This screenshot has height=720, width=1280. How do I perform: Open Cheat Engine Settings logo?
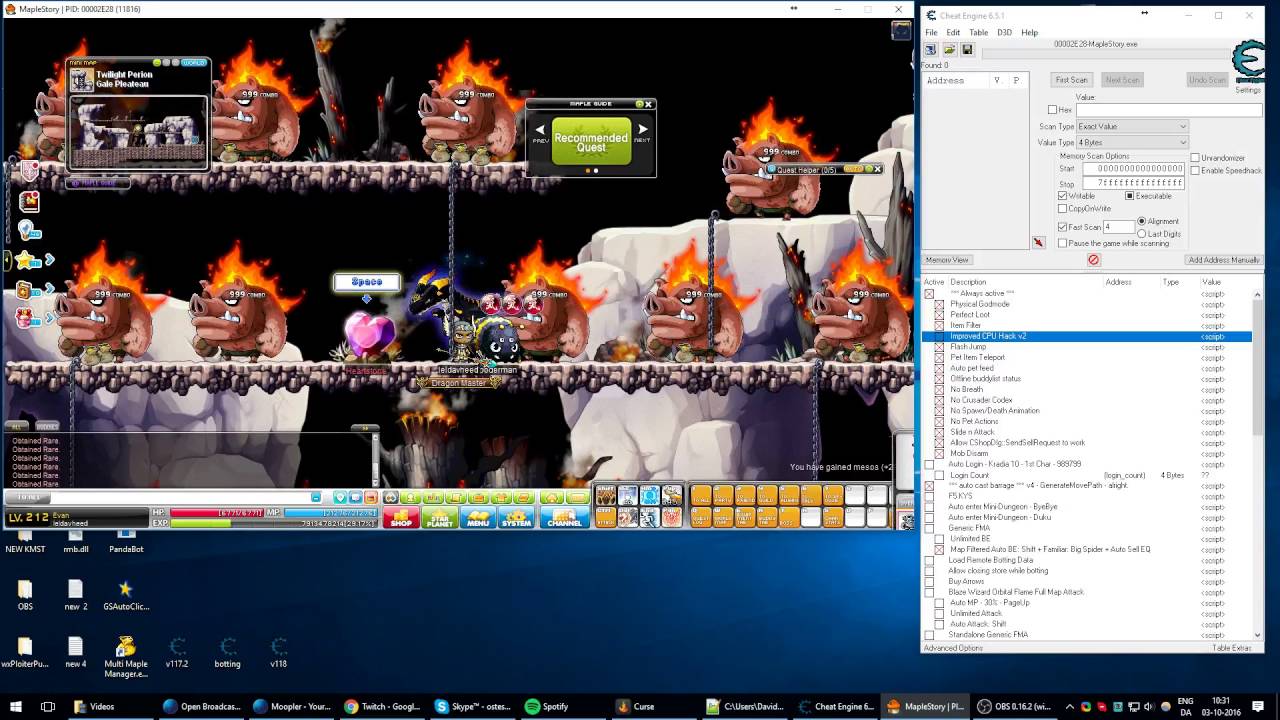tap(1247, 66)
